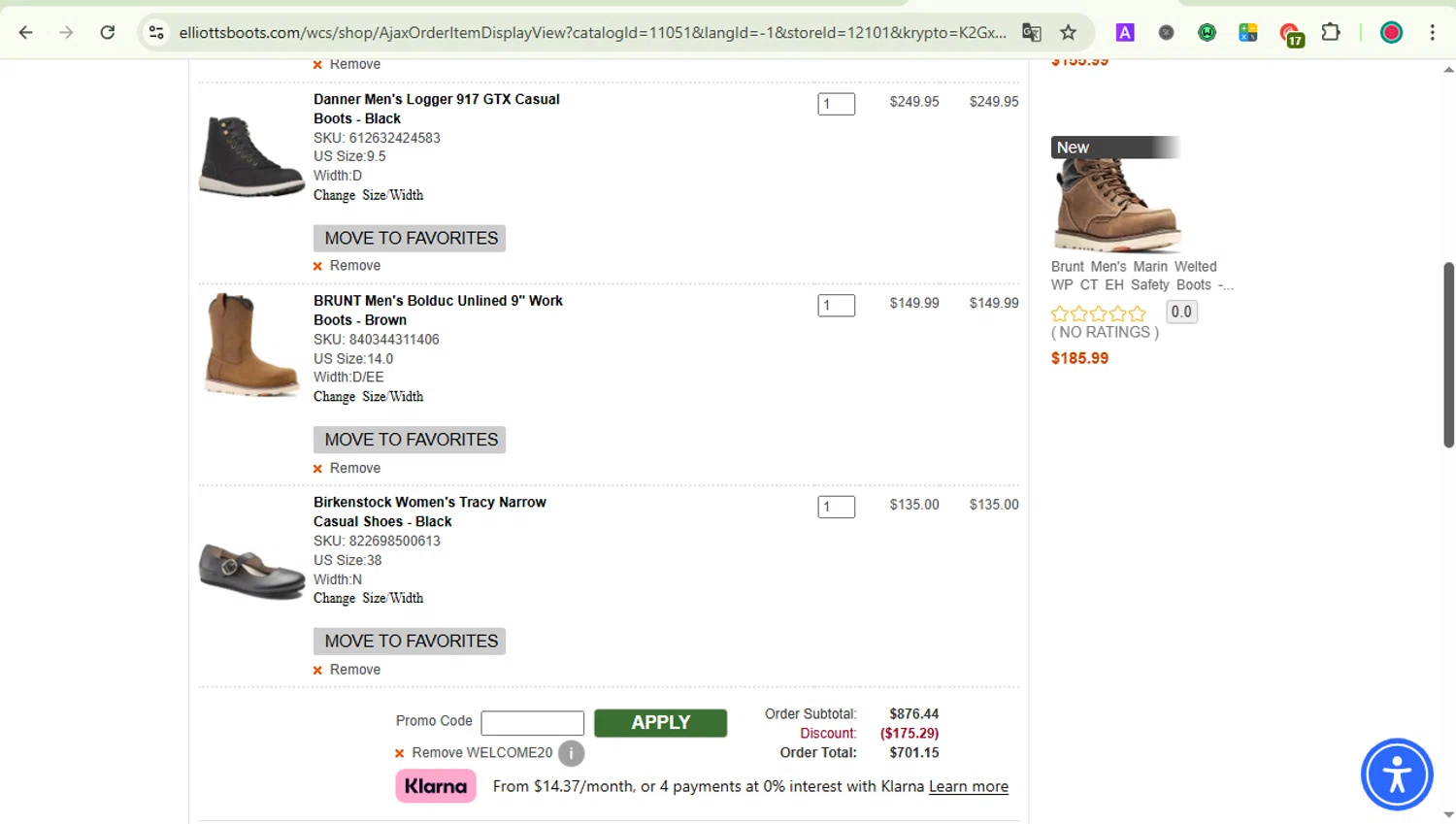Click the Order Total $701.15 value
Image resolution: width=1456 pixels, height=824 pixels.
pos(913,752)
